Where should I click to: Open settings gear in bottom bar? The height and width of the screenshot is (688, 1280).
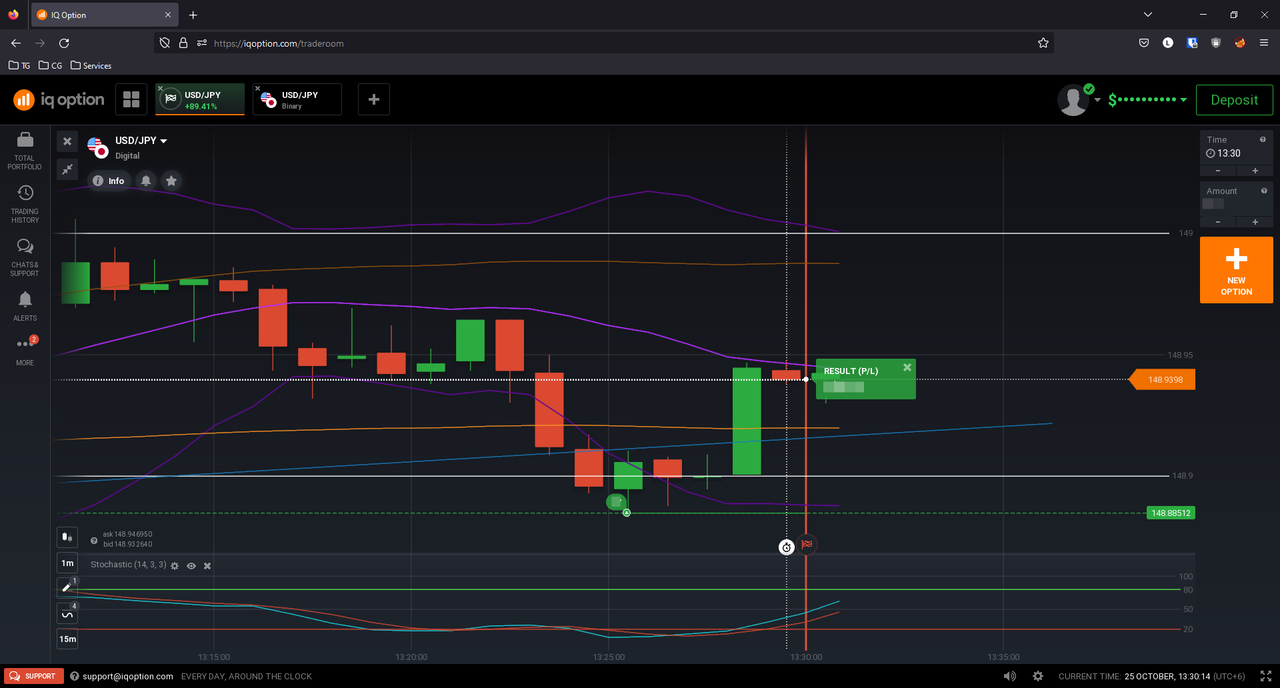(1038, 676)
